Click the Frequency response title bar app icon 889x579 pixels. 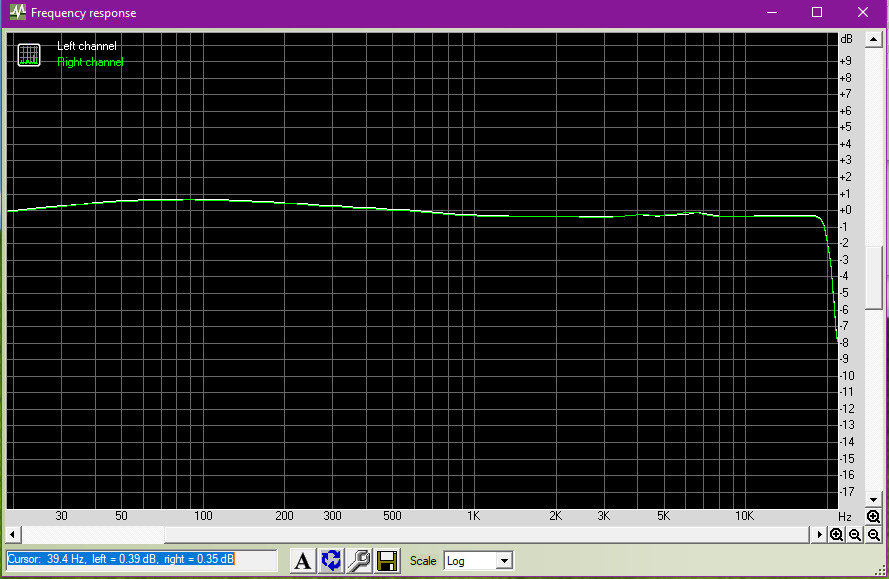18,12
